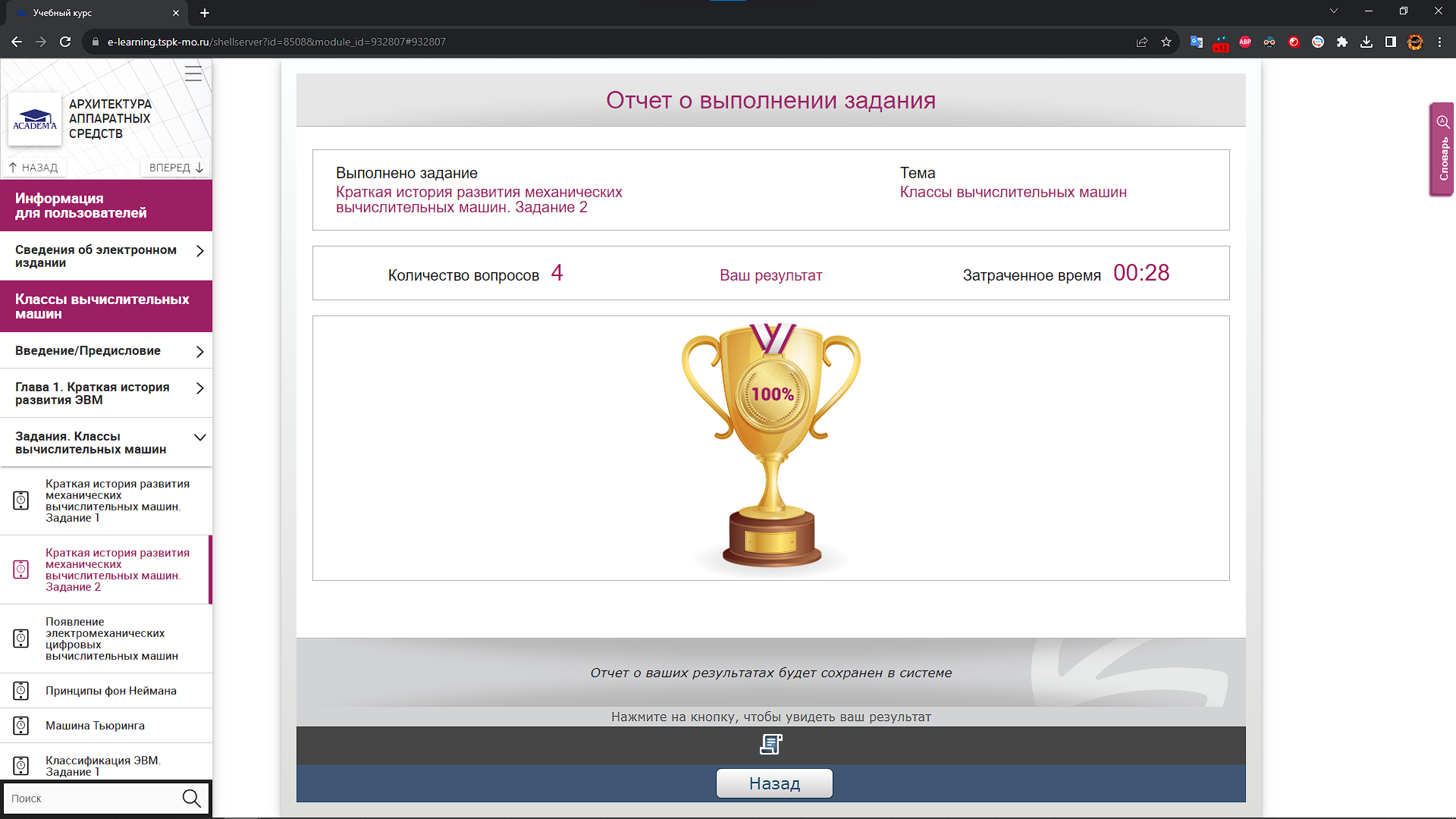
Task: Click the ВПЕРЕД navigation link
Action: point(176,168)
